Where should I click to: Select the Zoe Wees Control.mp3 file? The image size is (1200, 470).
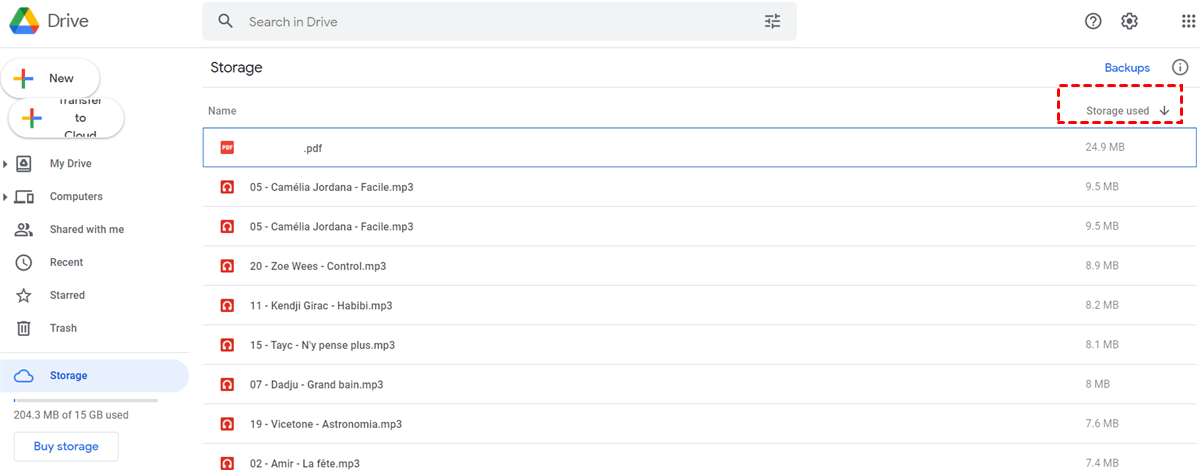318,267
